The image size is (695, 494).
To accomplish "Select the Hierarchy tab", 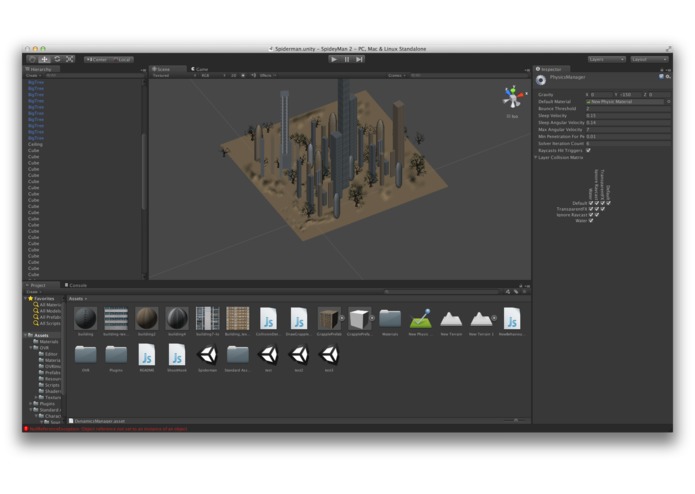I will [x=41, y=69].
